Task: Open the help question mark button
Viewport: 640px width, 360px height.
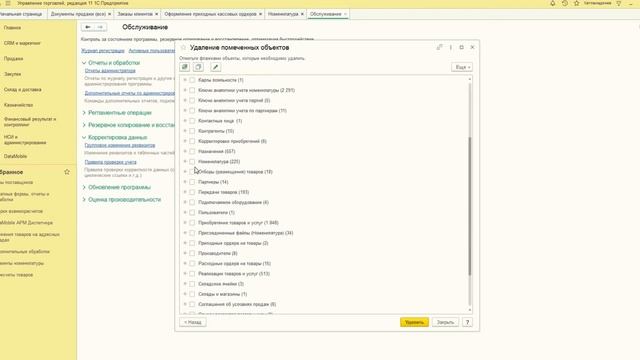Action: [467, 322]
